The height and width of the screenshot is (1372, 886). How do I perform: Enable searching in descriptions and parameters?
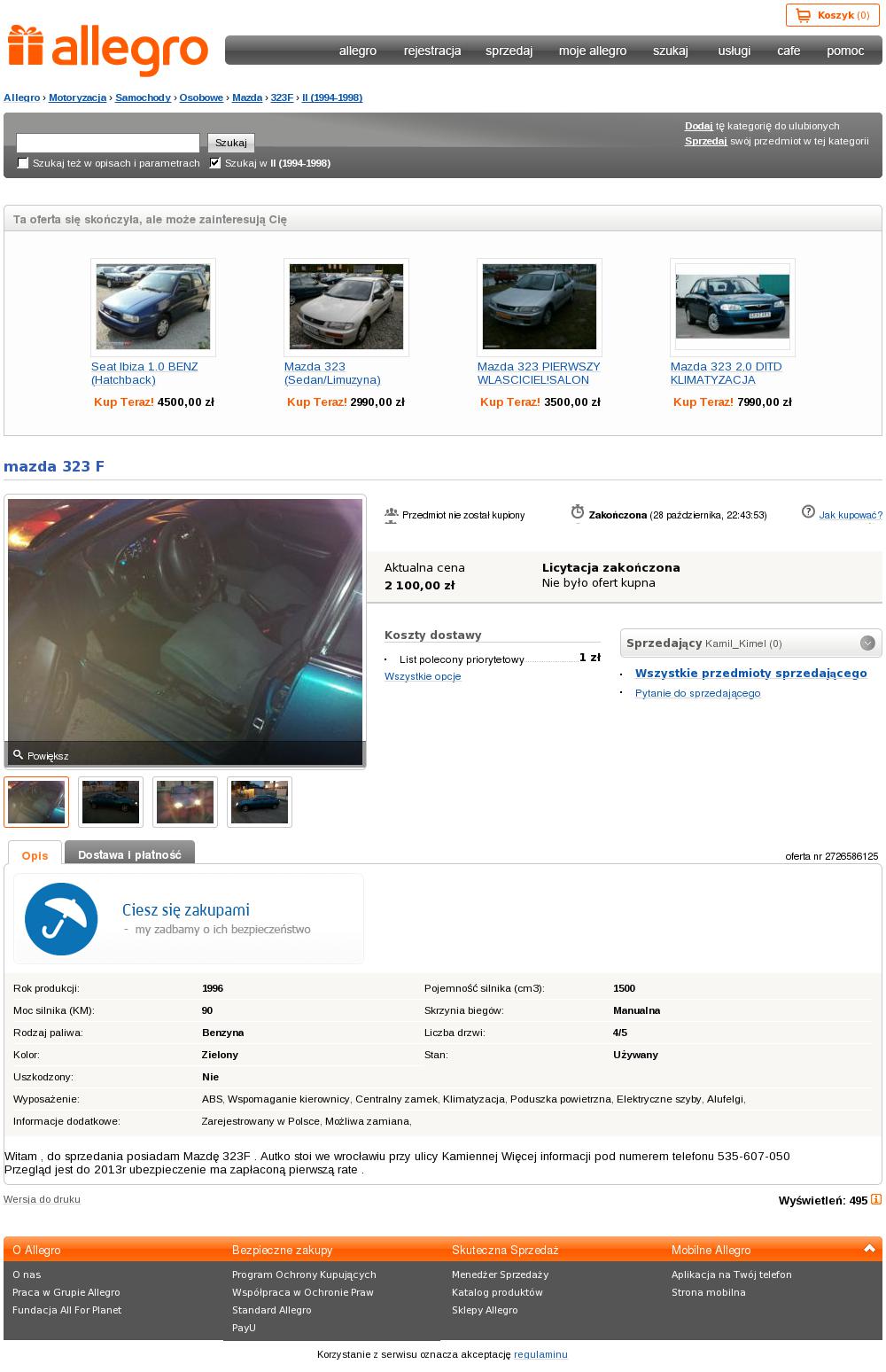23,163
